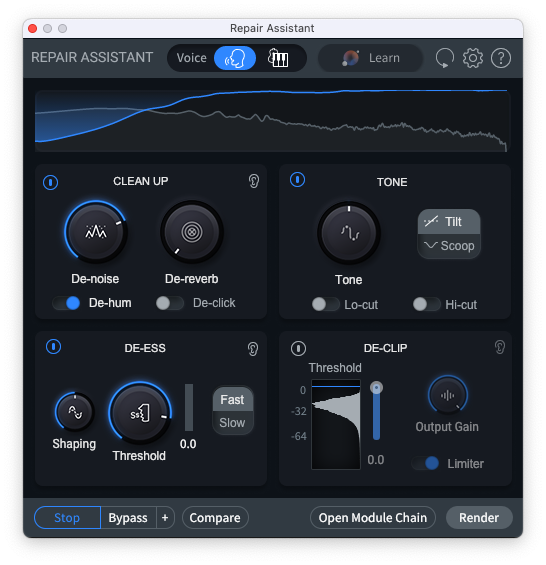Click the De-clip threshold slider handle
Image resolution: width=546 pixels, height=565 pixels.
[376, 388]
